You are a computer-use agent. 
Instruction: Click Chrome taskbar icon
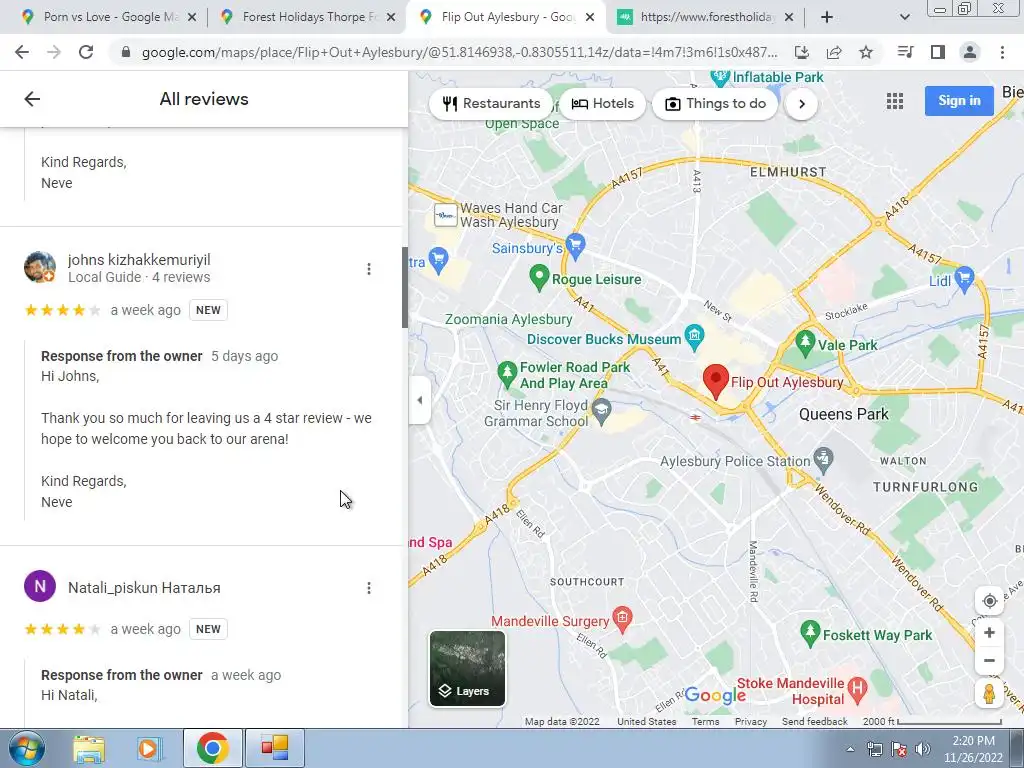[x=212, y=748]
